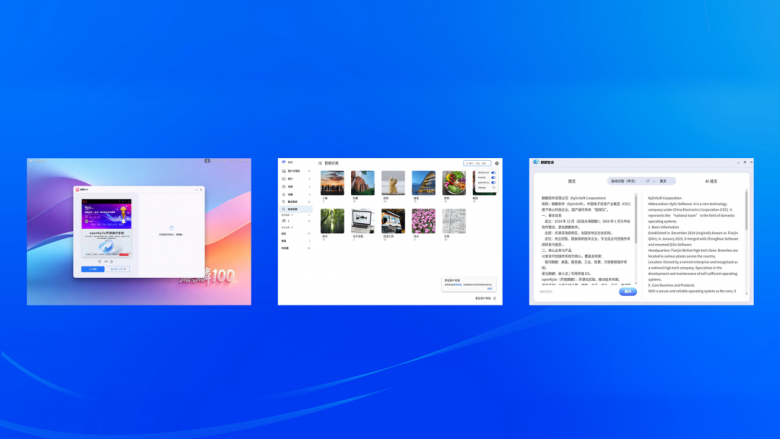
Task: Switch to the desktop window with the pink wallpaper
Action: point(139,231)
